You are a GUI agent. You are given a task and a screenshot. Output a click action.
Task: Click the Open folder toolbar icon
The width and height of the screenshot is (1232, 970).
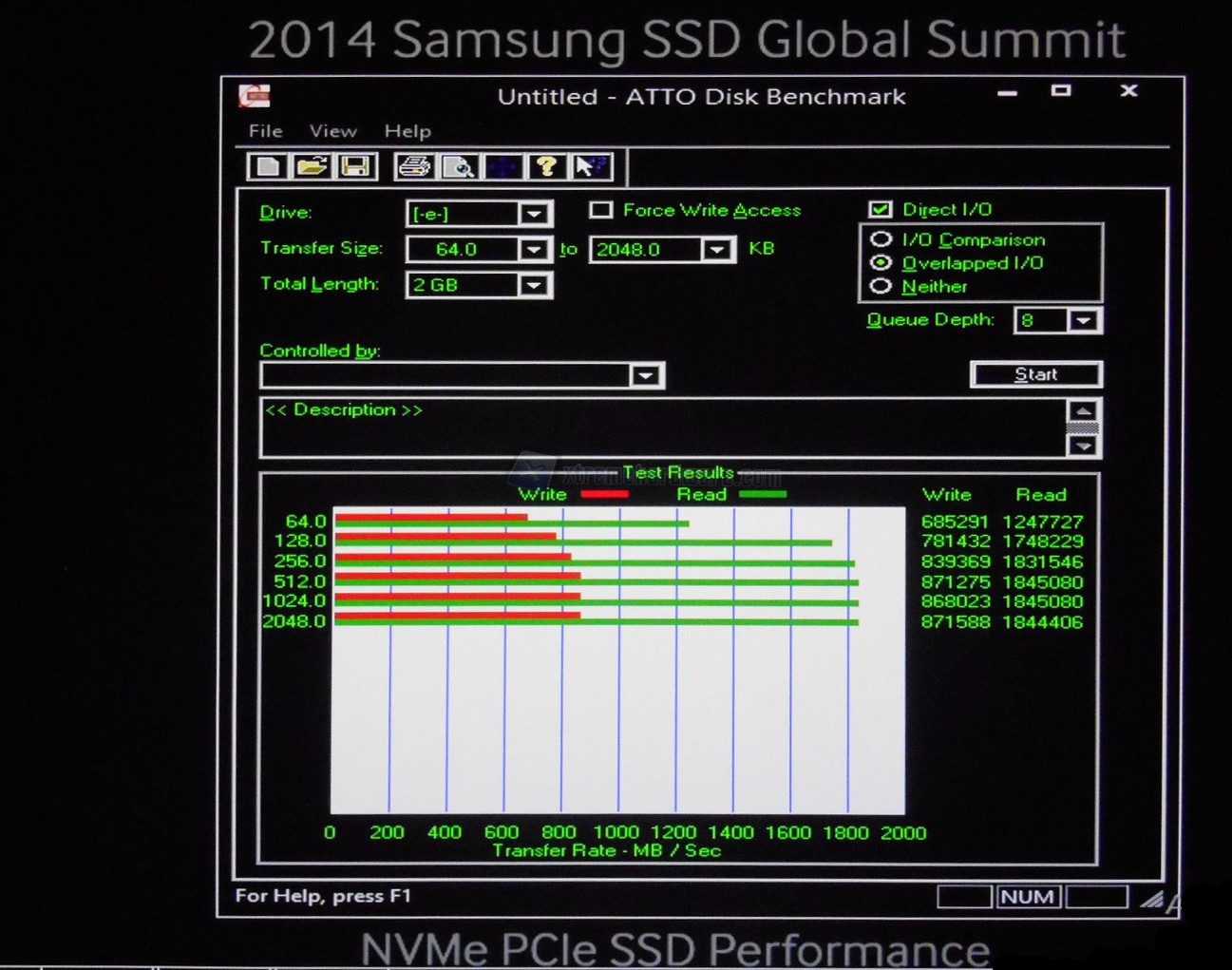(312, 167)
